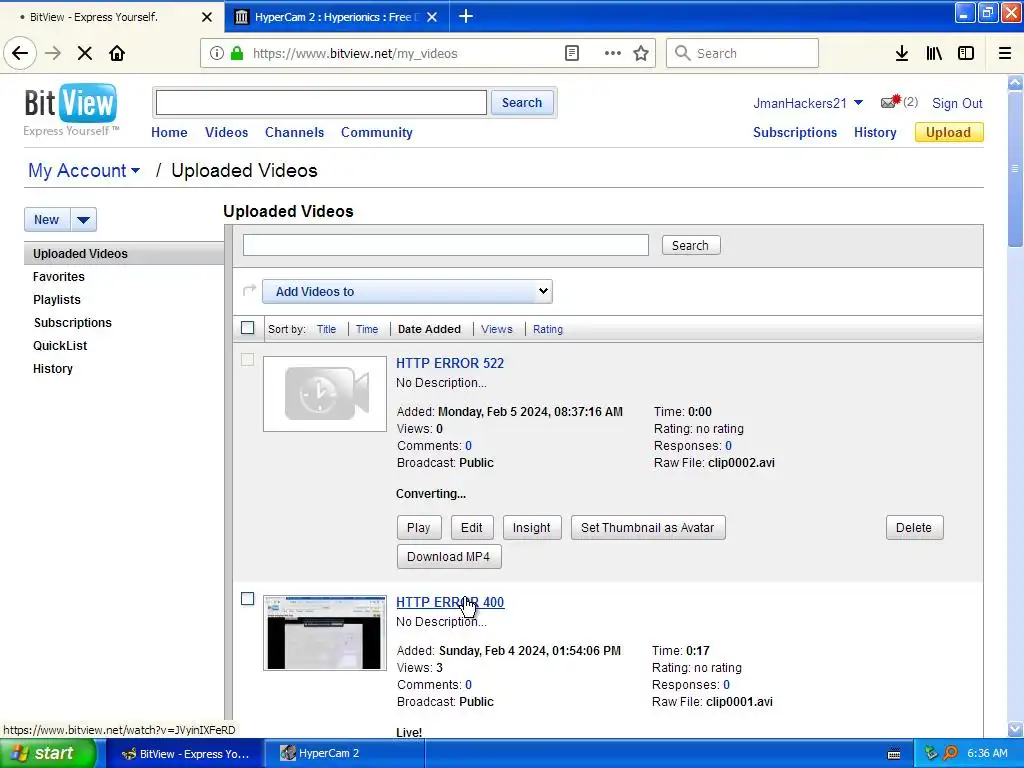Close the HyperCam 2 browser tab
The height and width of the screenshot is (768, 1024).
[x=432, y=18]
